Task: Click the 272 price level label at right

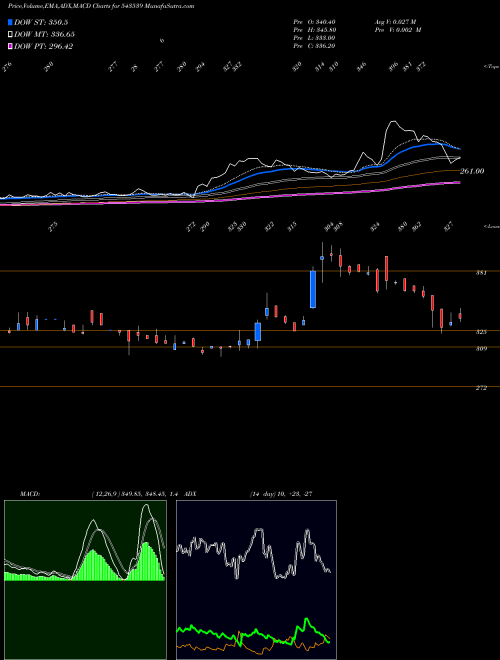Action: click(481, 388)
